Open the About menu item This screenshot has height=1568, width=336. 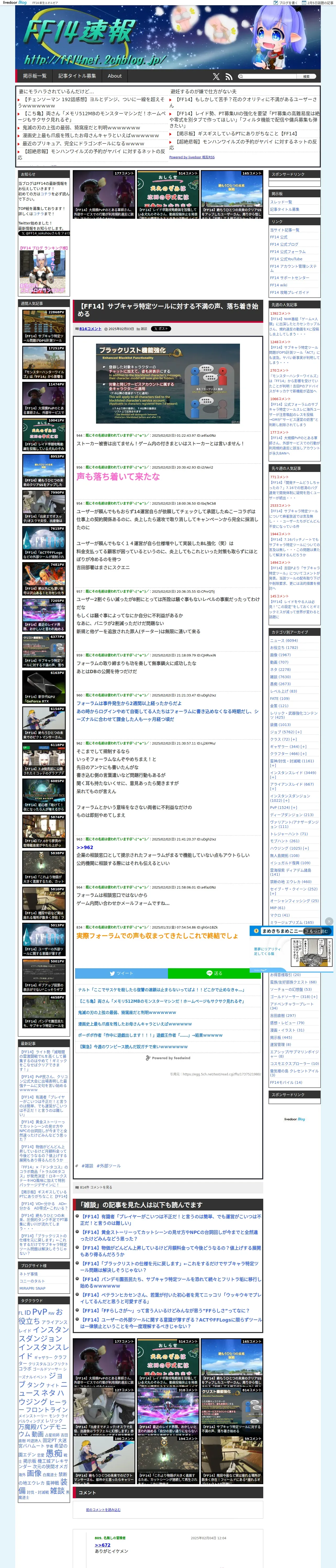pyautogui.click(x=115, y=76)
